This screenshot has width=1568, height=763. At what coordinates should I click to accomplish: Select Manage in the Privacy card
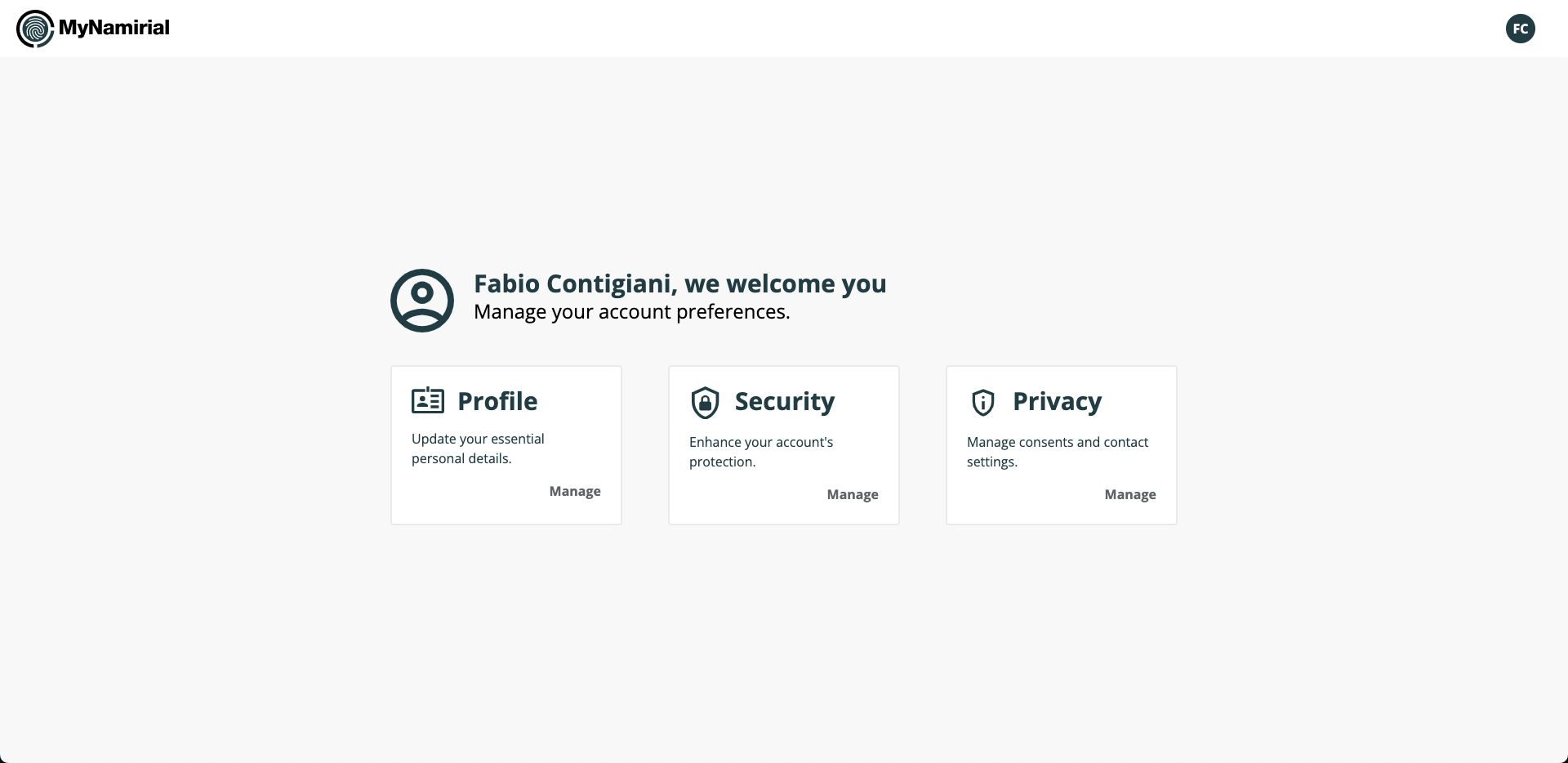click(1130, 494)
